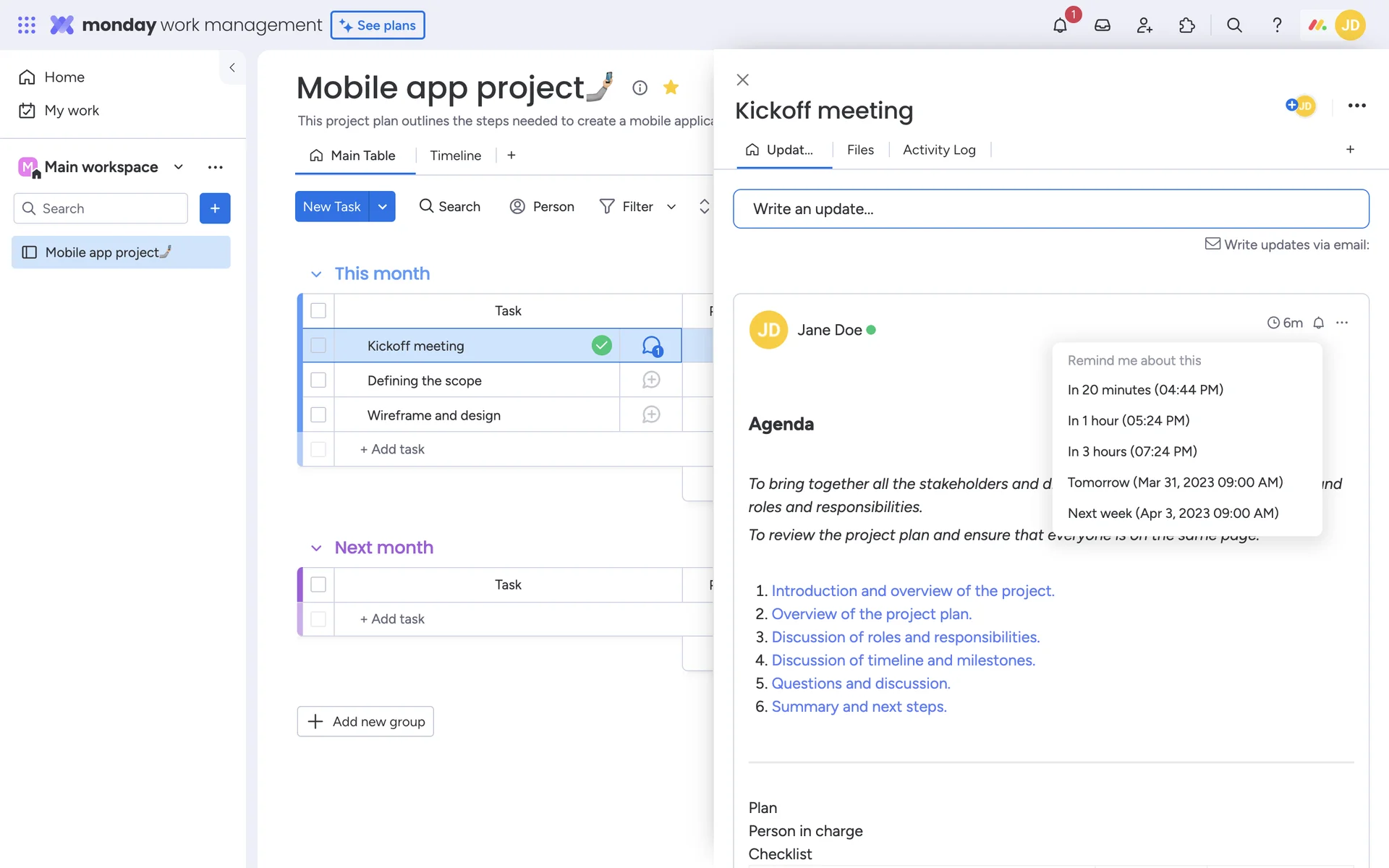Check the Kickoff meeting row checkbox
This screenshot has height=868, width=1389.
pos(318,346)
